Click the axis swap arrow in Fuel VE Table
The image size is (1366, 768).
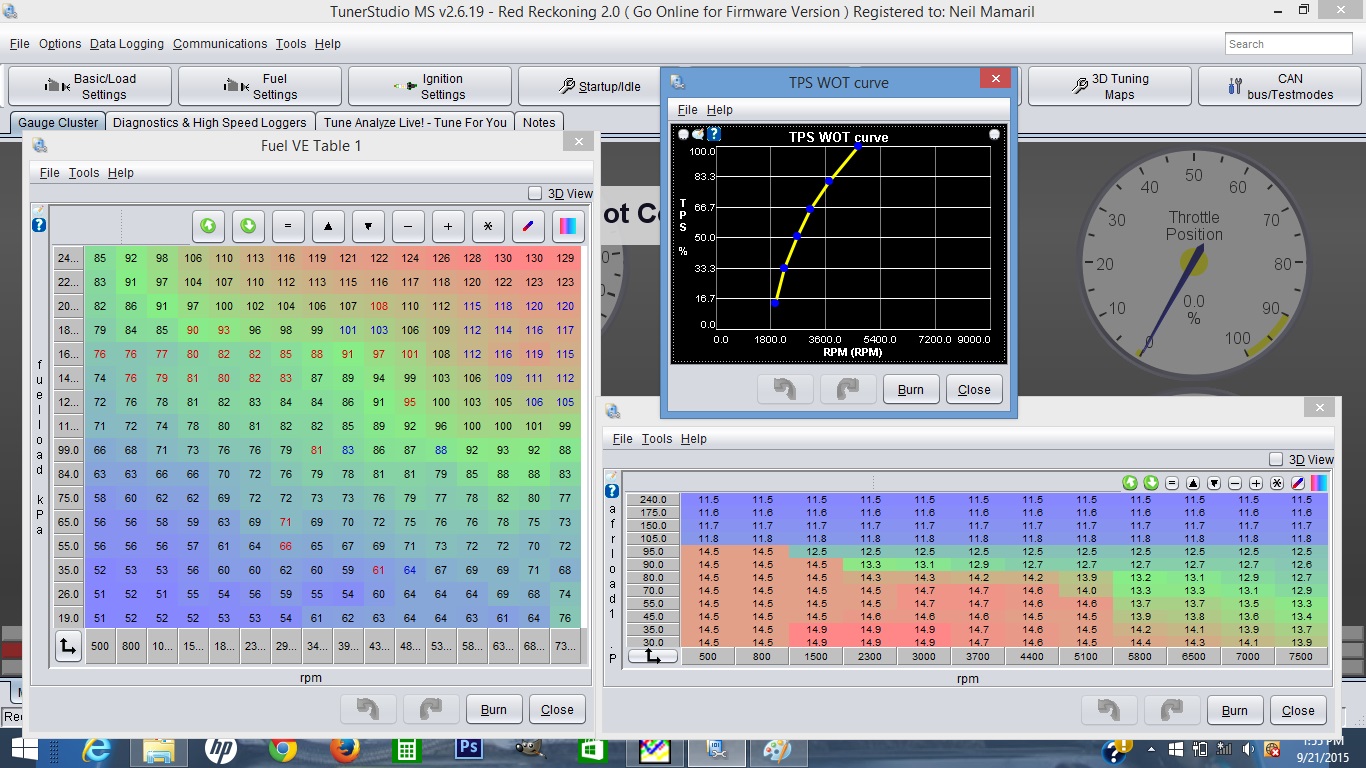(68, 646)
